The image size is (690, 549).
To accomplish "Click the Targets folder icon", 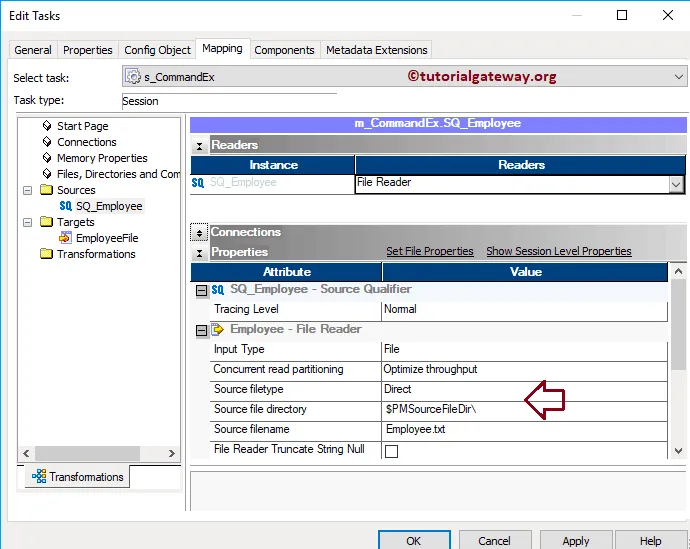I will [x=46, y=221].
